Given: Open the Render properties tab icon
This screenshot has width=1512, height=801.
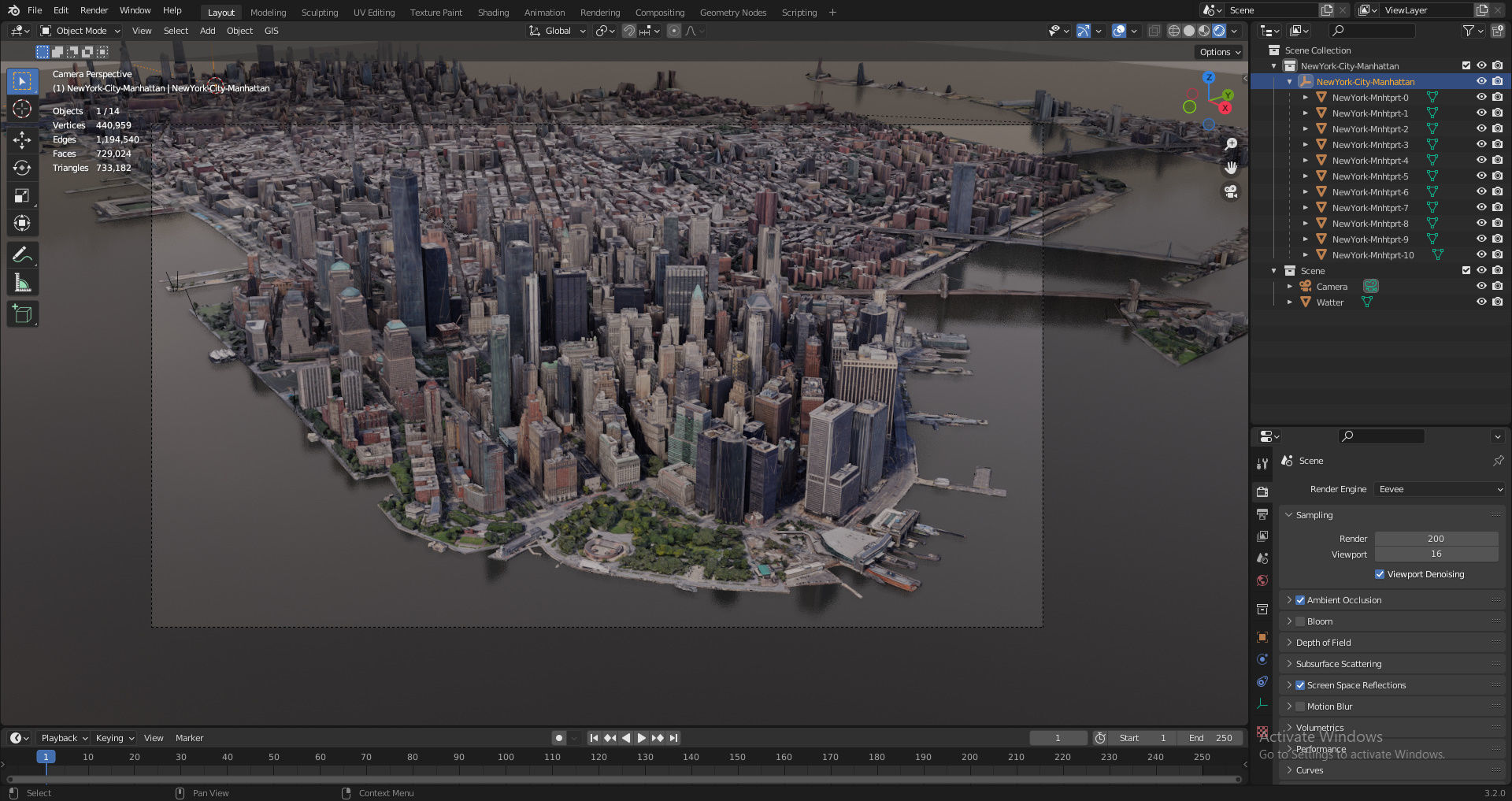Looking at the screenshot, I should 1262,491.
